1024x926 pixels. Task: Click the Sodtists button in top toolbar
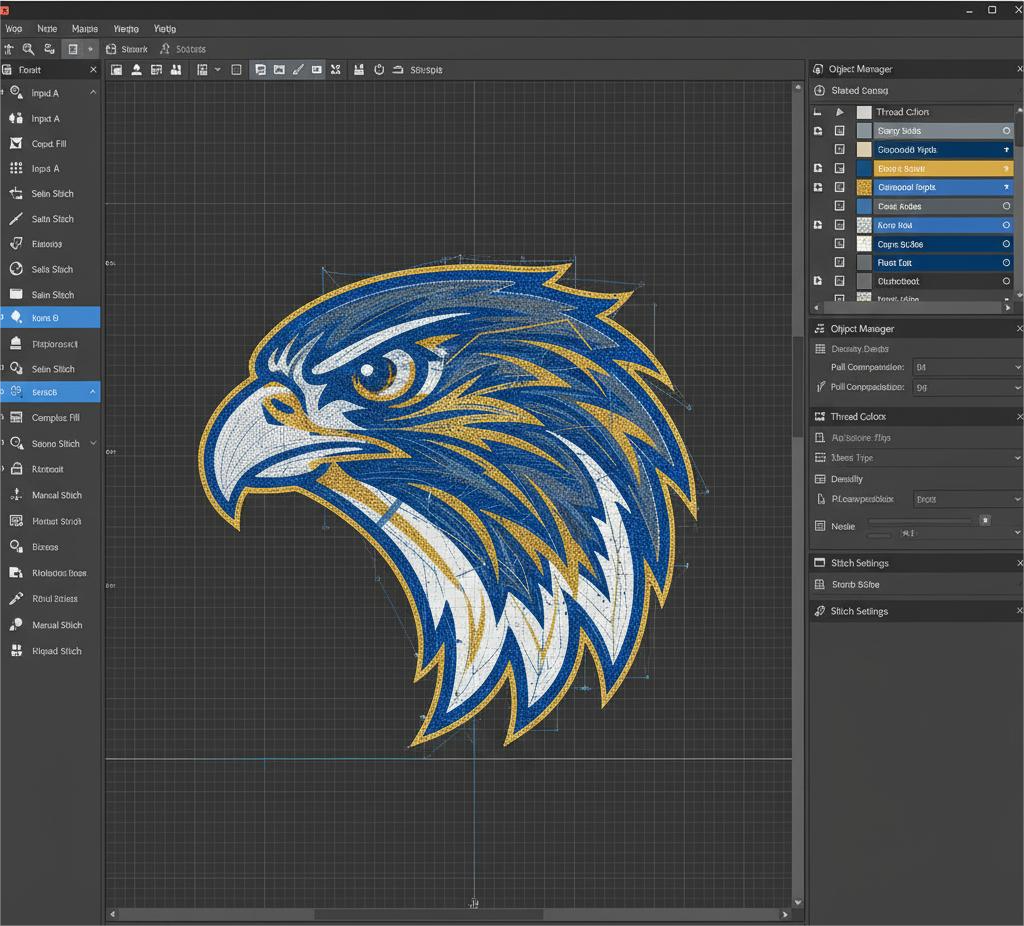point(182,49)
